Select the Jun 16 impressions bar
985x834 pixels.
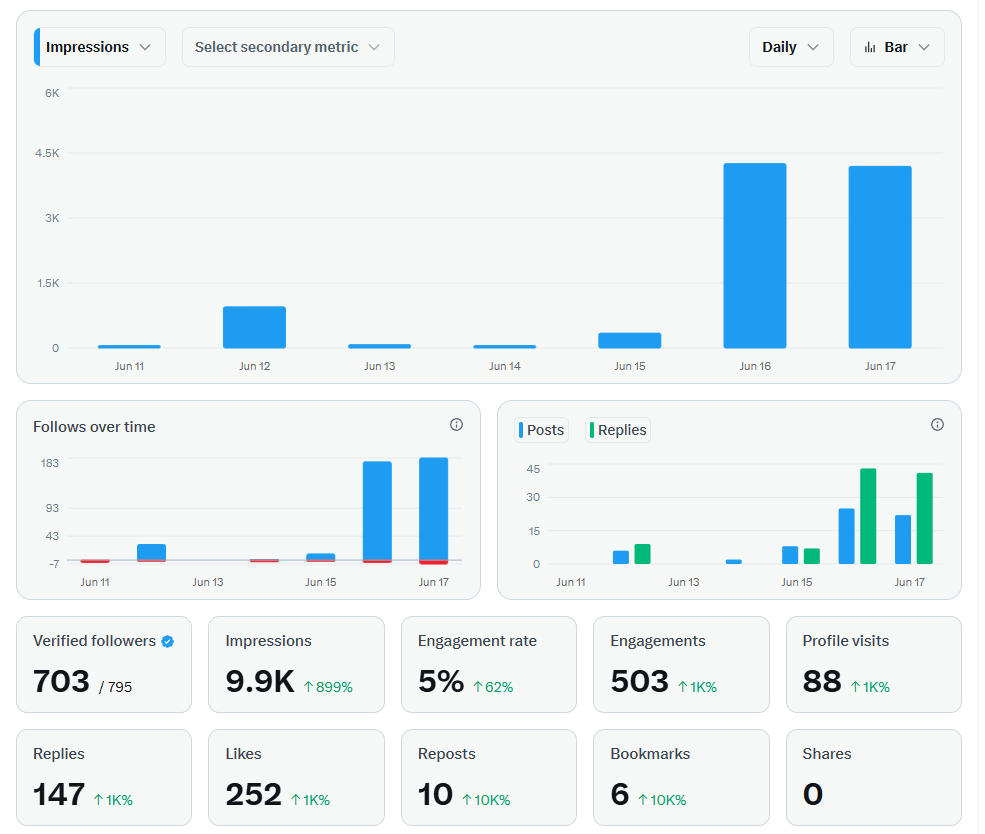click(x=755, y=256)
